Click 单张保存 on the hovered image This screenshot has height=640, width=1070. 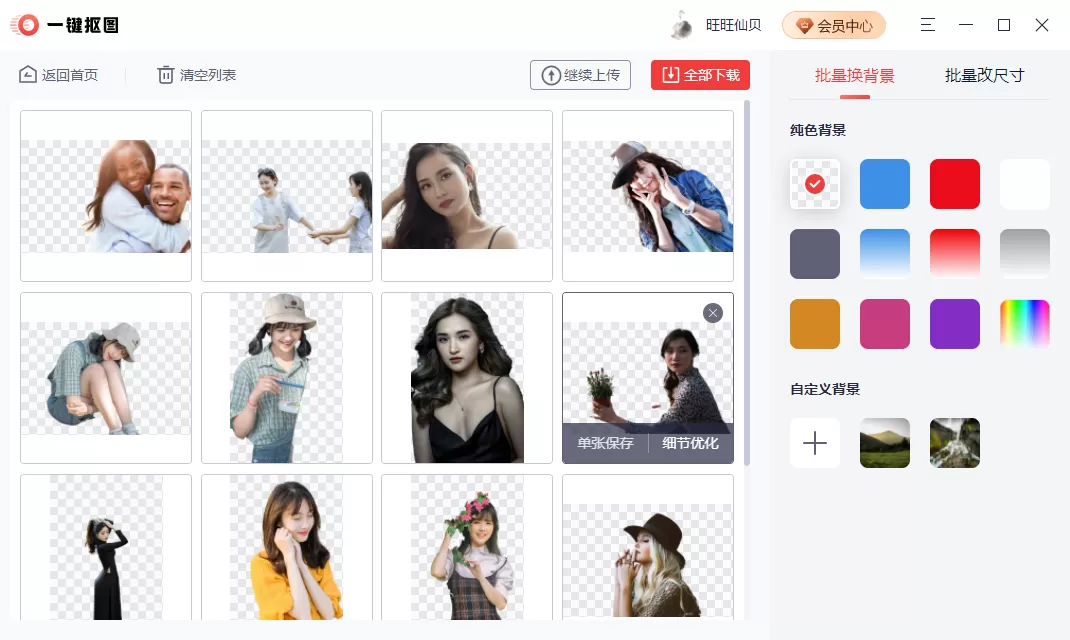coord(605,443)
